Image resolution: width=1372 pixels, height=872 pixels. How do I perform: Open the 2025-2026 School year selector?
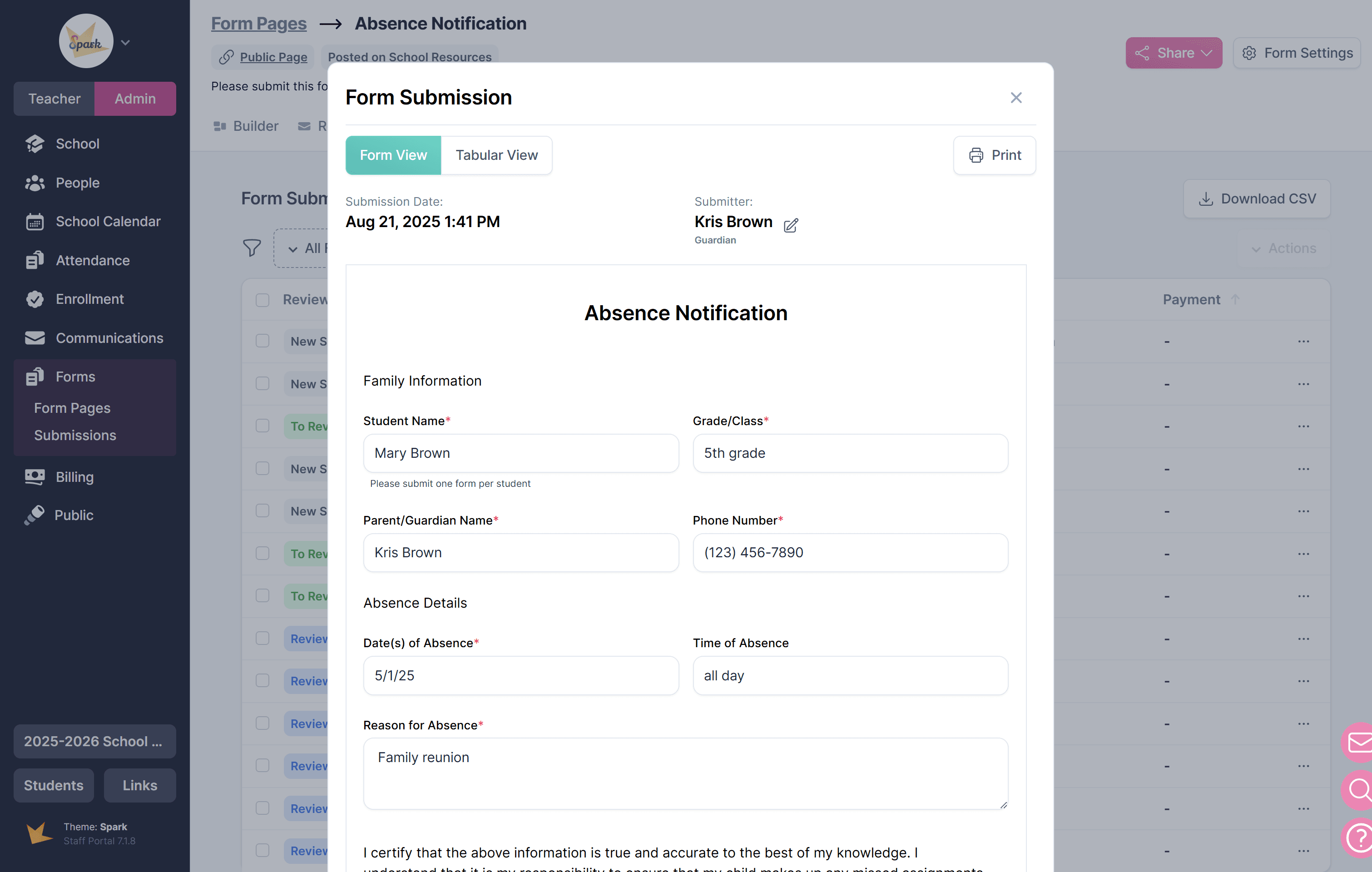tap(94, 741)
